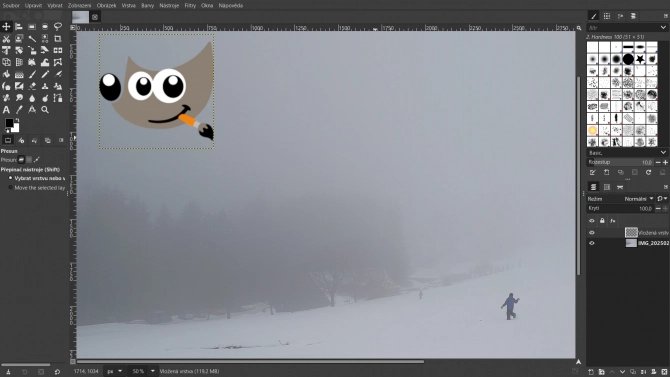
Task: Select the IMG_202502 layer row
Action: tap(627, 243)
